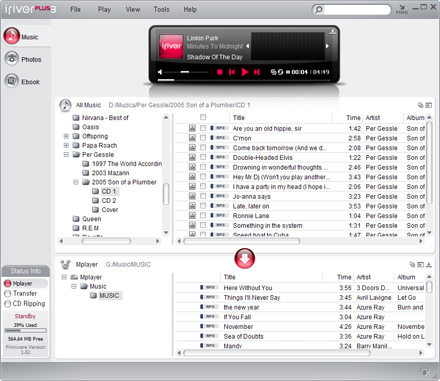
Task: Click left arrow of player visualizer panel
Action: [x=248, y=46]
